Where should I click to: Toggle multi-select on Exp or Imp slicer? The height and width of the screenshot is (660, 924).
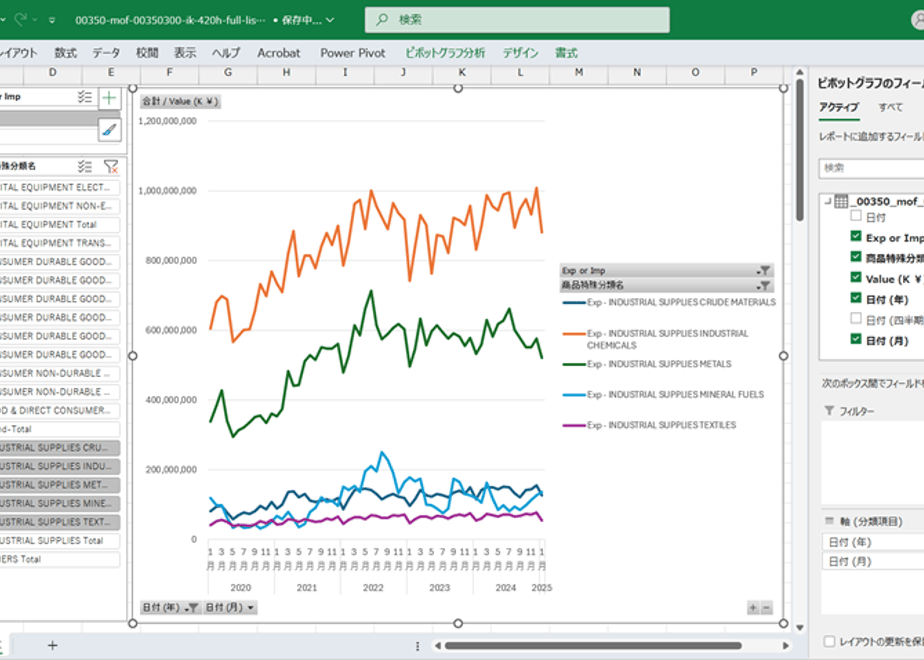pos(85,97)
